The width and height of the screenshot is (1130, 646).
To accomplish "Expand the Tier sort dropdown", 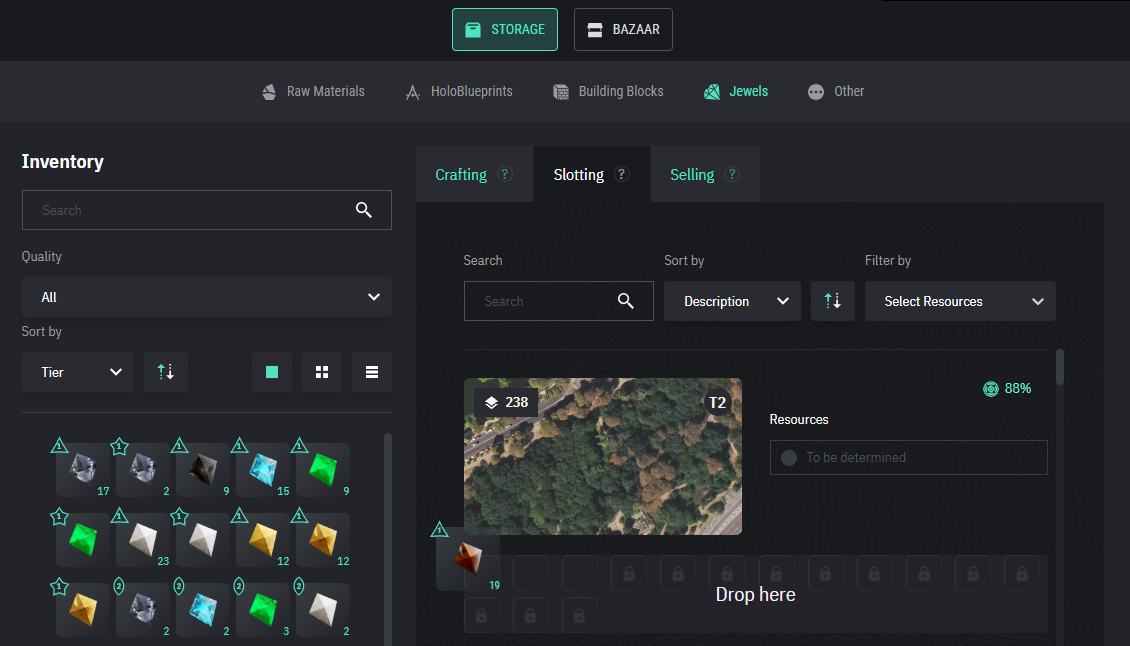I will click(78, 372).
